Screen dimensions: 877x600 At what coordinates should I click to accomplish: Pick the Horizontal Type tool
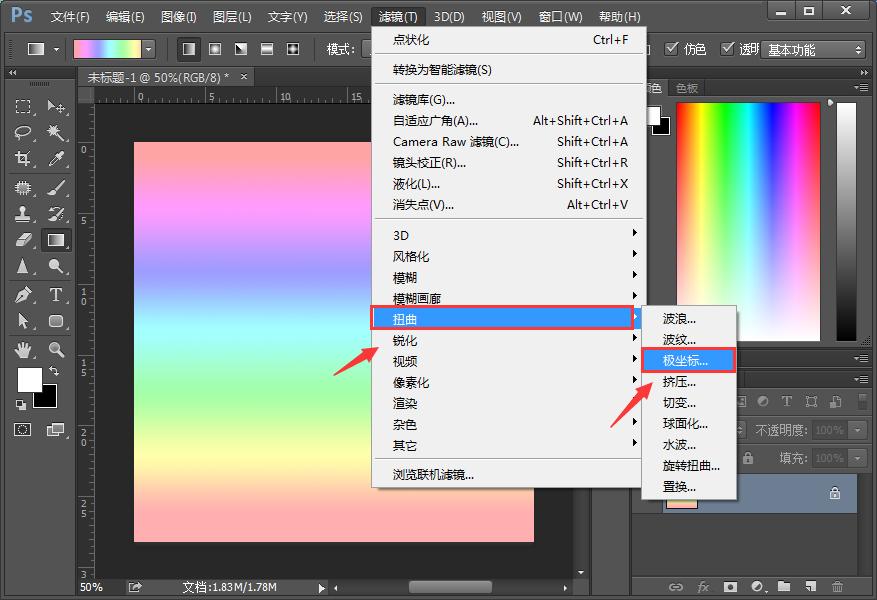click(x=56, y=295)
